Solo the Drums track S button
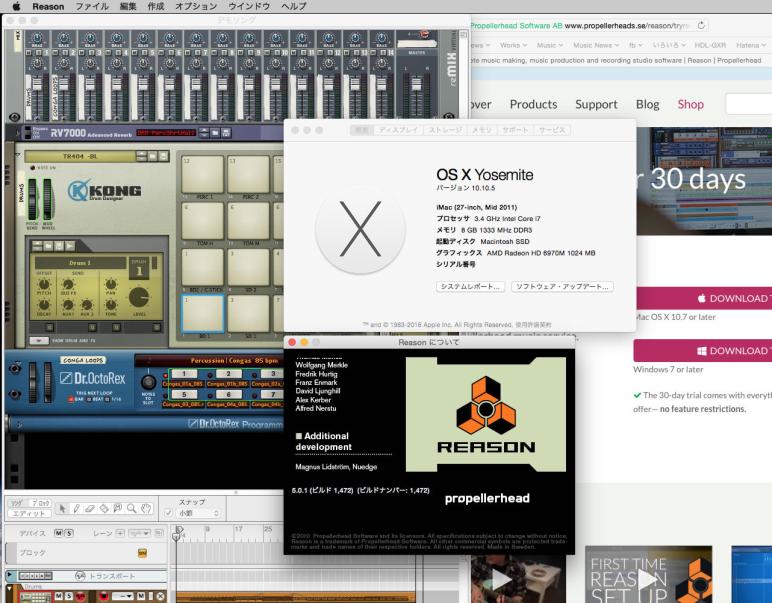The width and height of the screenshot is (772, 603). [x=68, y=596]
